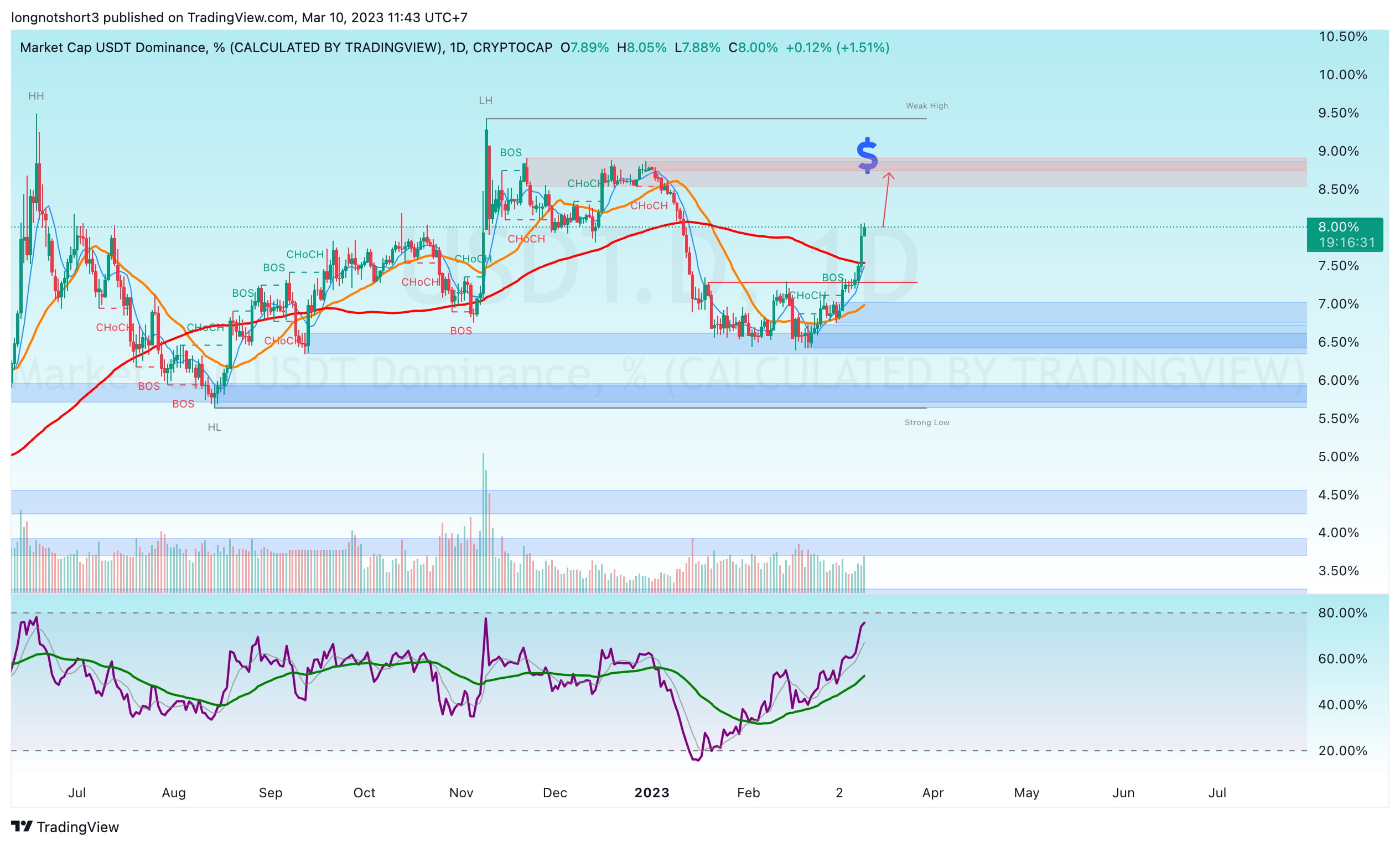Click the Nov marker on the time axis
Viewport: 1400px width, 846px height.
click(462, 792)
